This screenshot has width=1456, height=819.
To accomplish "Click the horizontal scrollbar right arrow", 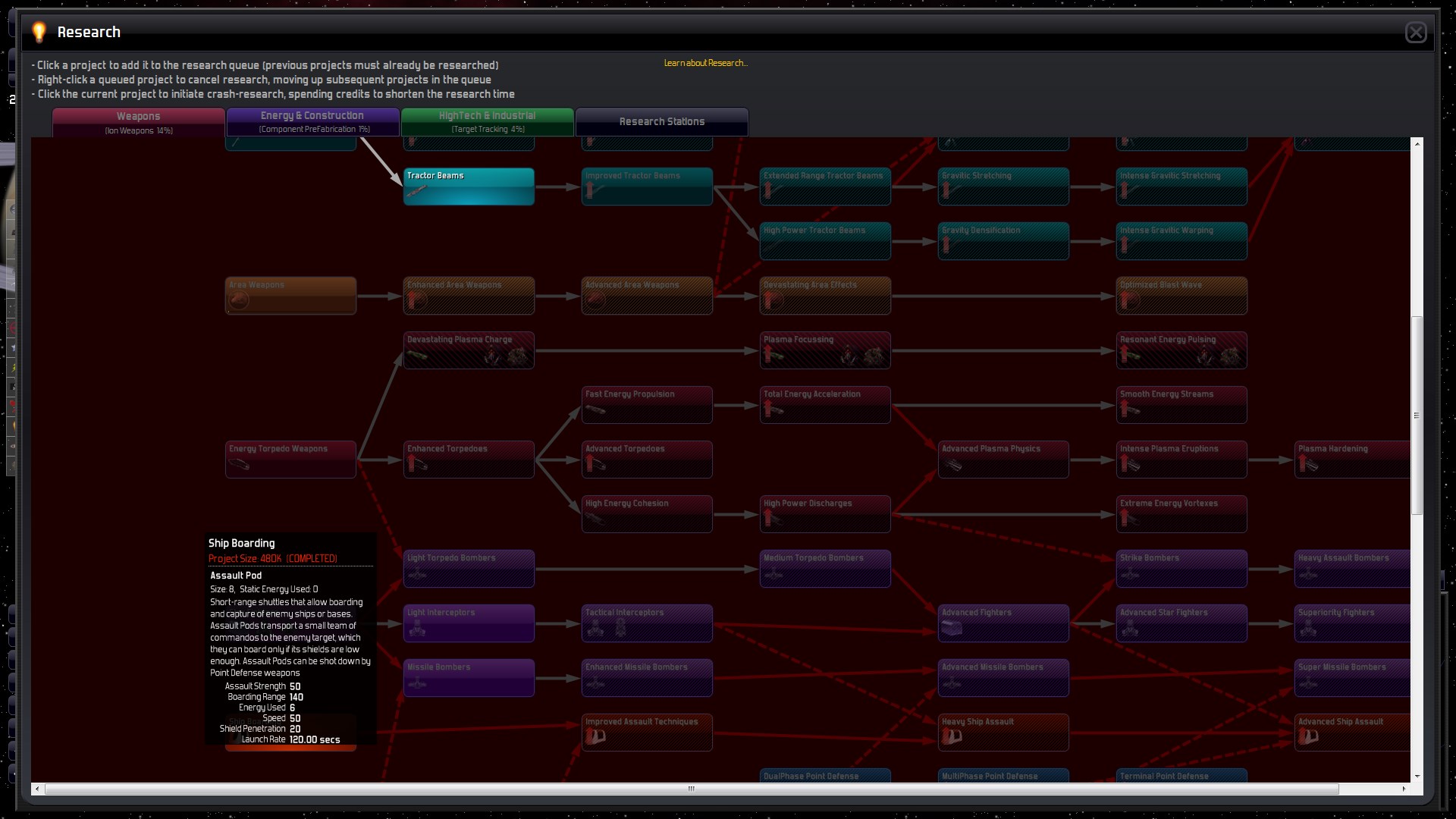I will tap(1404, 789).
